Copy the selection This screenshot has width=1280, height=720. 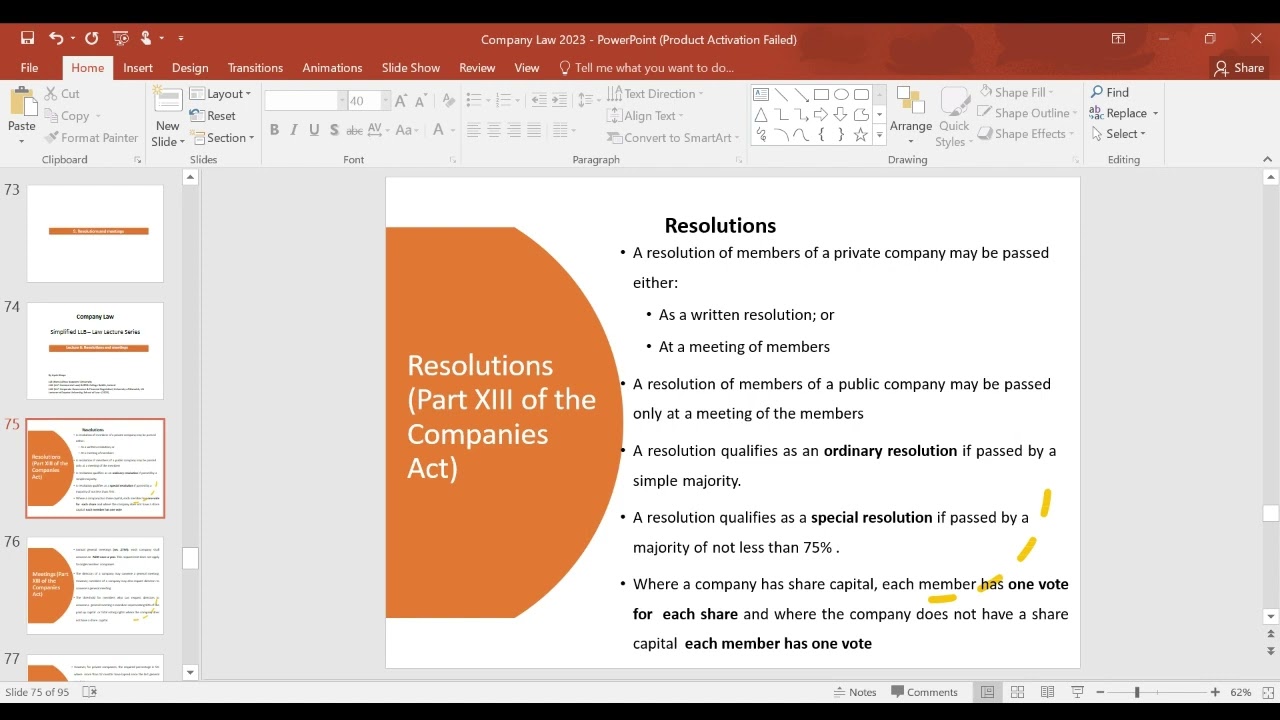pos(67,116)
